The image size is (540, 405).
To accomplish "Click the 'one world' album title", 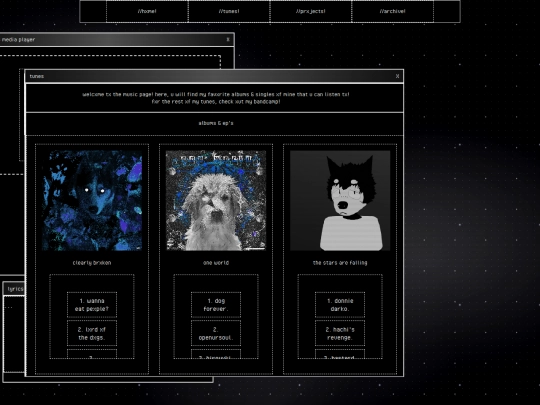I will coord(216,263).
